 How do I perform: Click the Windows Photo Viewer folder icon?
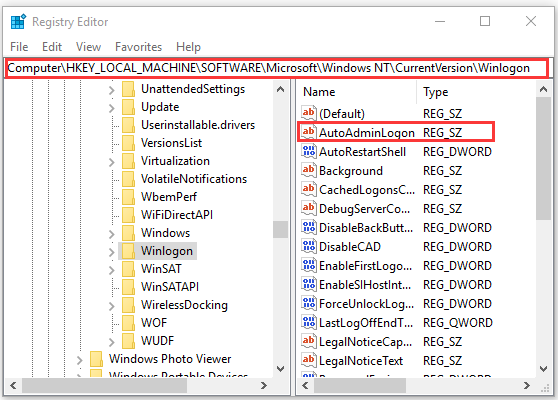(96, 359)
